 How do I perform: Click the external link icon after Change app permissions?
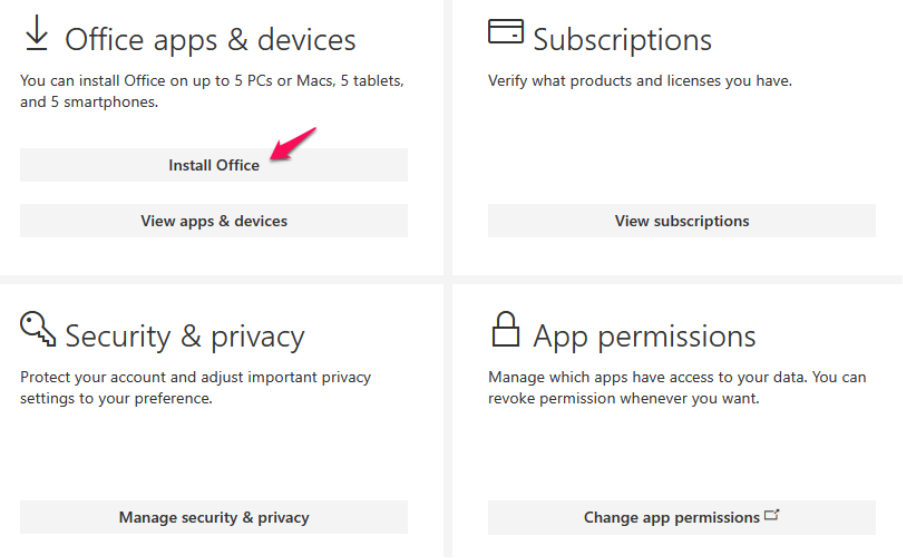pos(771,516)
